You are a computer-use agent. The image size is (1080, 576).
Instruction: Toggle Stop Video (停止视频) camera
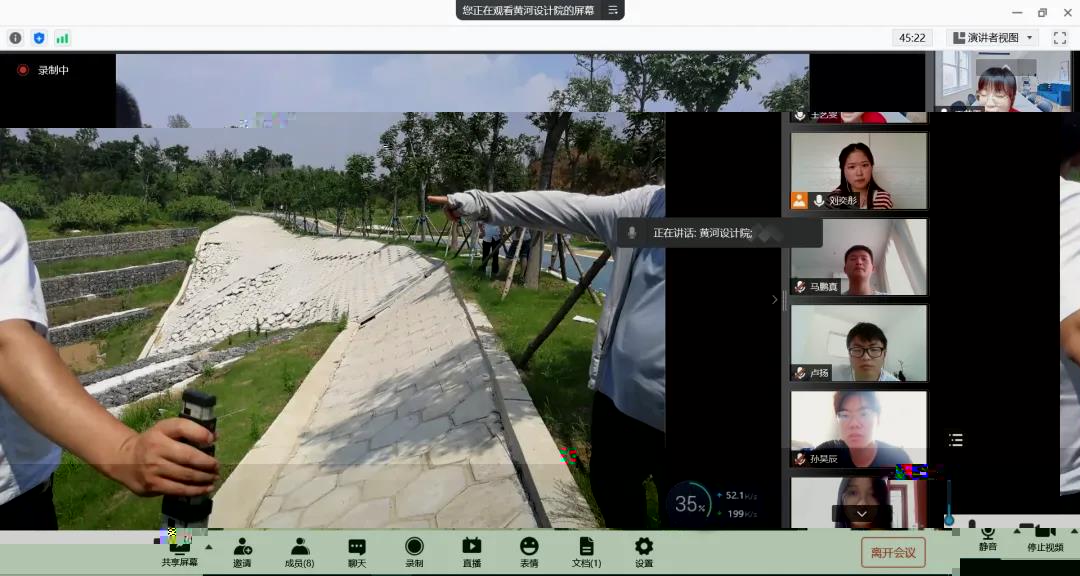pos(1045,537)
